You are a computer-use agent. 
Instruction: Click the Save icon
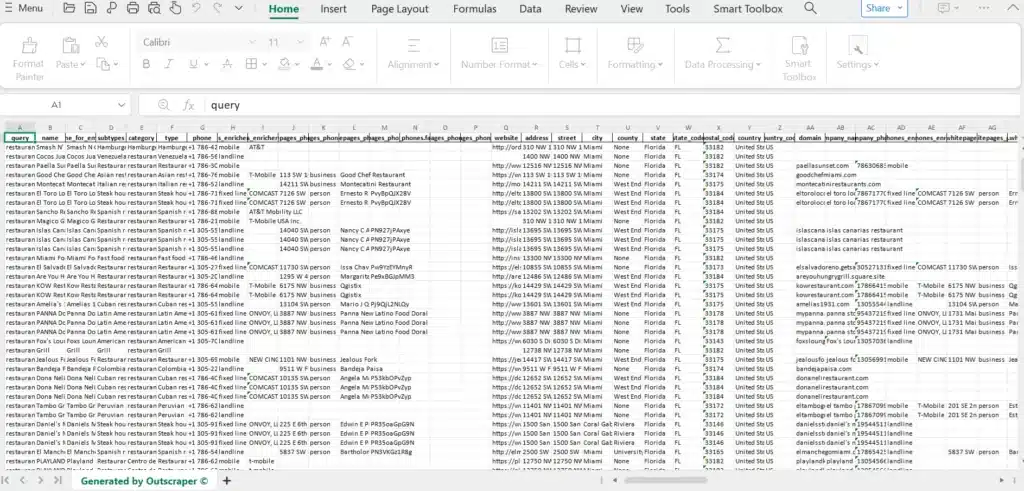pos(90,8)
